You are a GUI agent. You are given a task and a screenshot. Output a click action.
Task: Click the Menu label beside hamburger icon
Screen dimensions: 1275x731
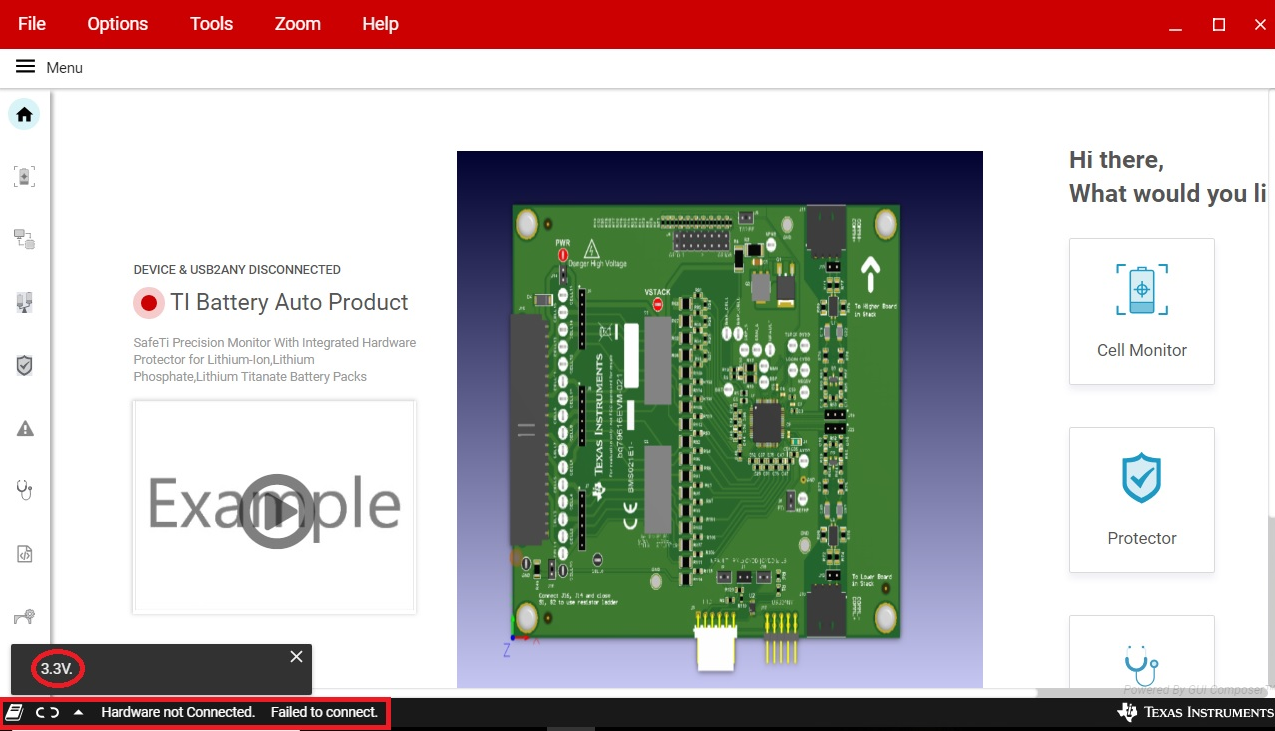click(64, 68)
